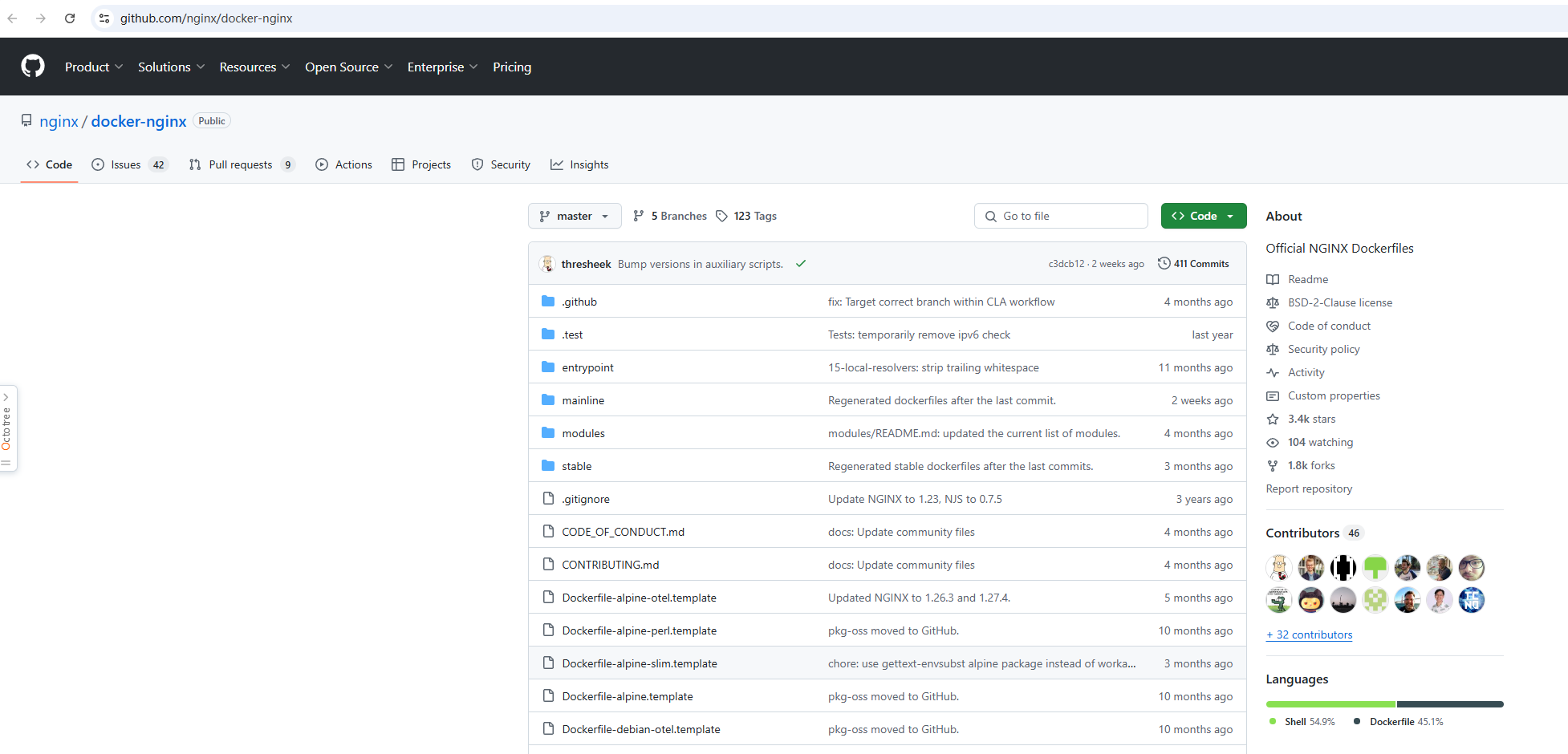
Task: Switch to the Projects tab
Action: point(421,164)
